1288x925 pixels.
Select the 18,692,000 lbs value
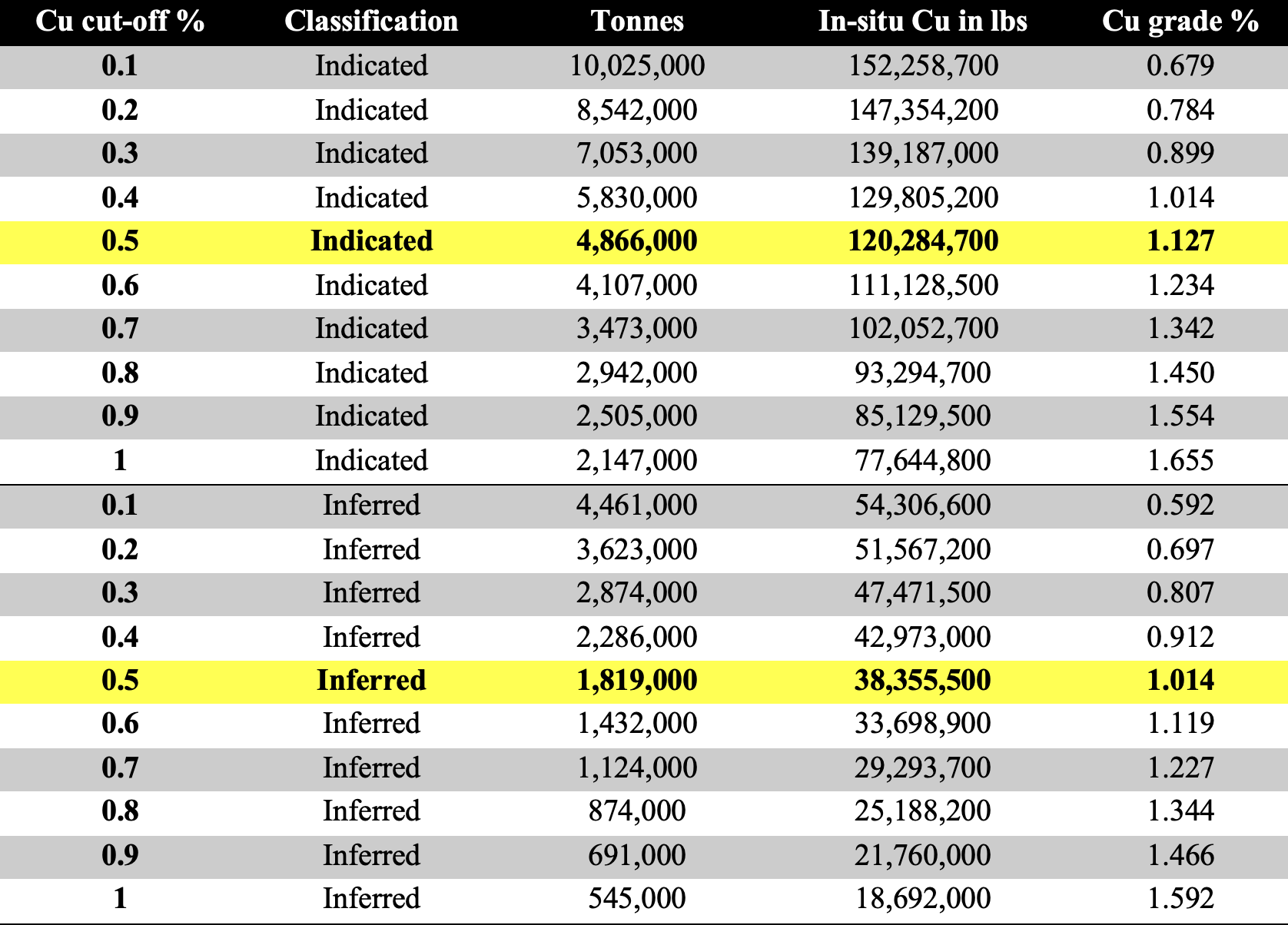coord(923,899)
